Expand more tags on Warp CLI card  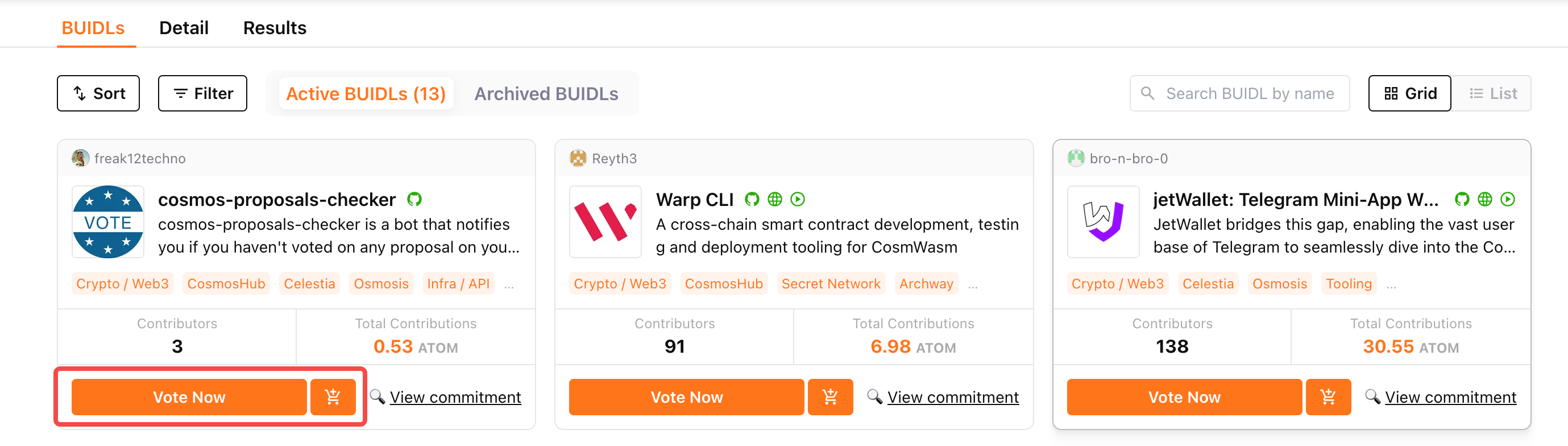point(973,284)
